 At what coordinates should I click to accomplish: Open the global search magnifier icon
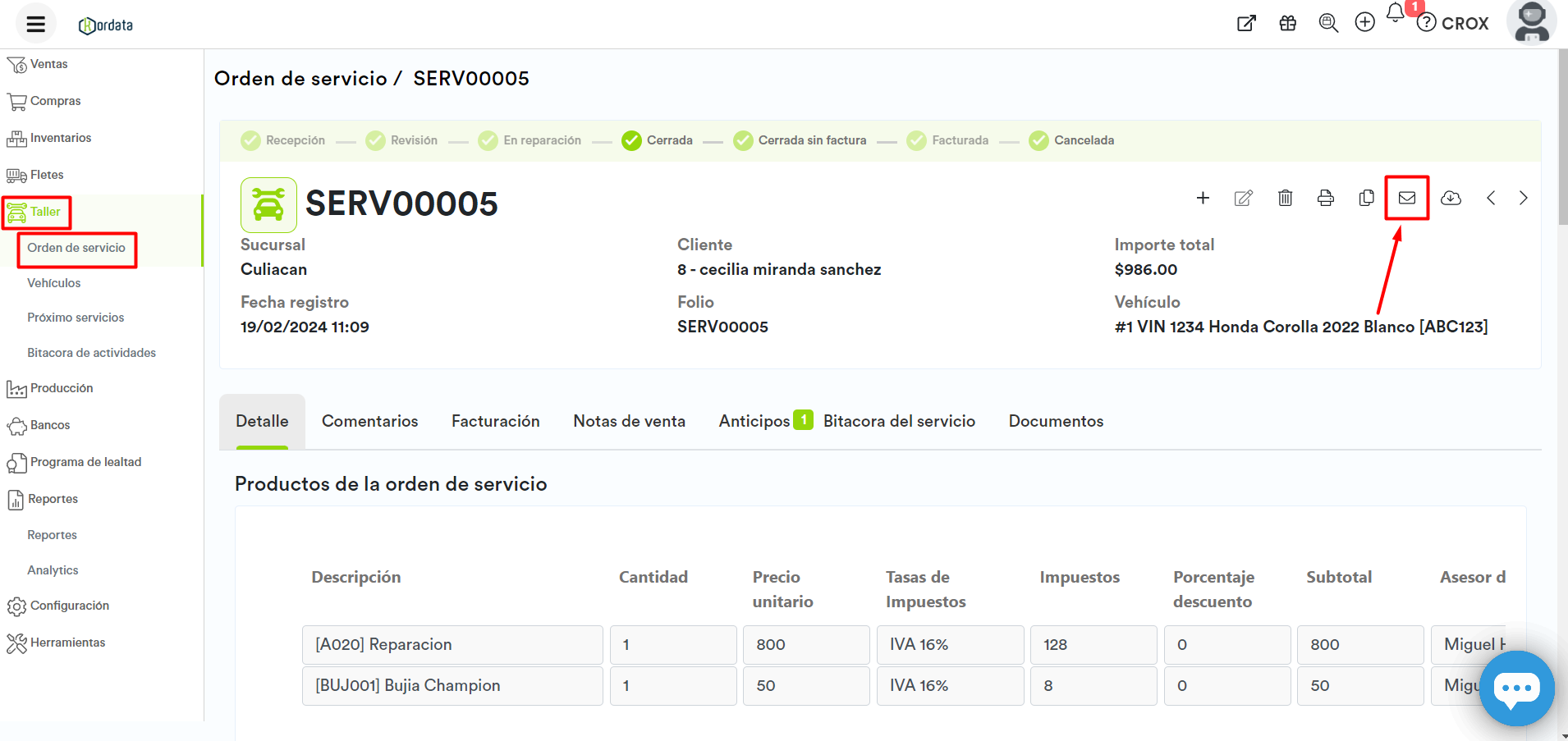pyautogui.click(x=1327, y=23)
